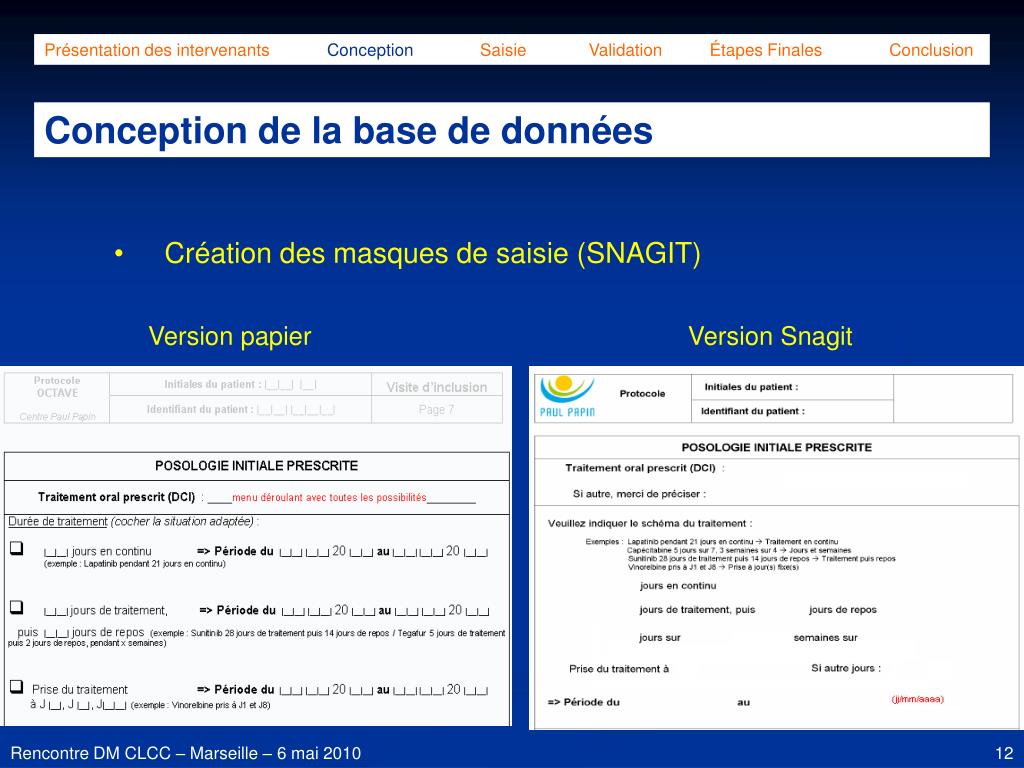Tick the 'jours en continu' checkbox

click(x=16, y=548)
